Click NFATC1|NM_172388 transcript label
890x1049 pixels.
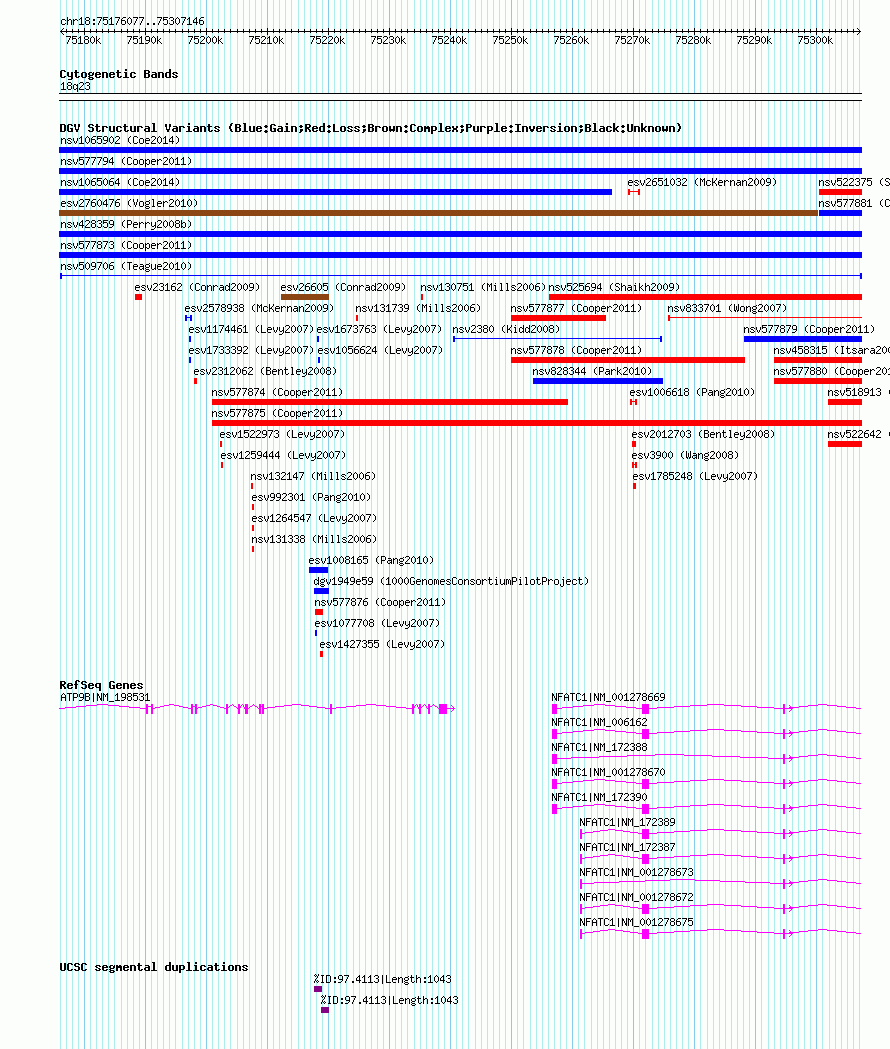pyautogui.click(x=600, y=747)
